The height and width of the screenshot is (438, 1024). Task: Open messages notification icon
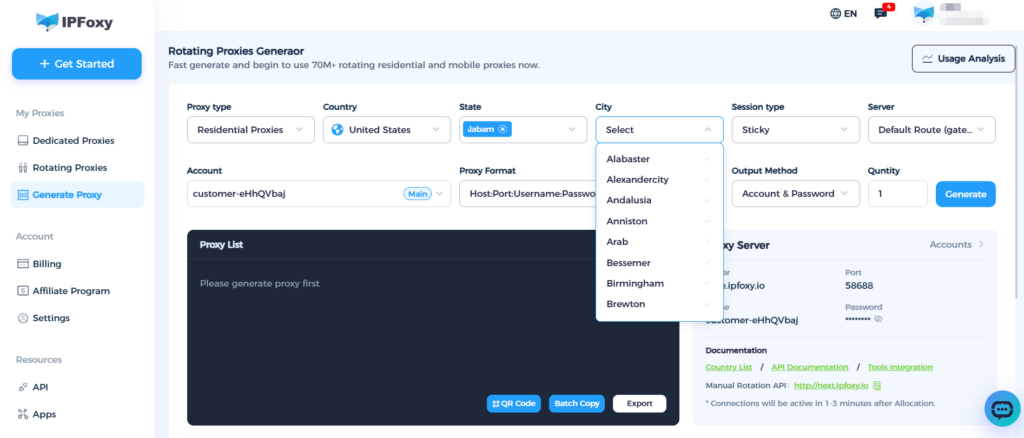pos(883,12)
